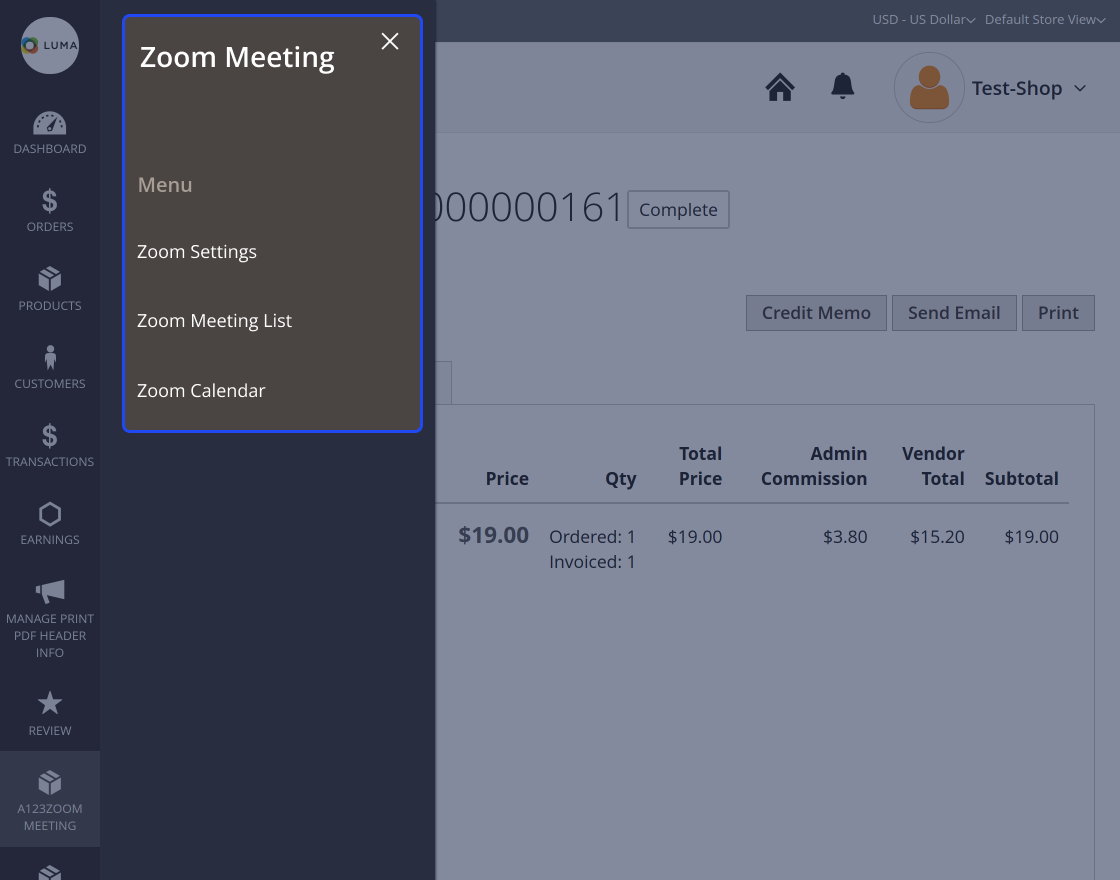Close the Zoom Meeting submenu panel
This screenshot has height=880, width=1120.
tap(390, 41)
